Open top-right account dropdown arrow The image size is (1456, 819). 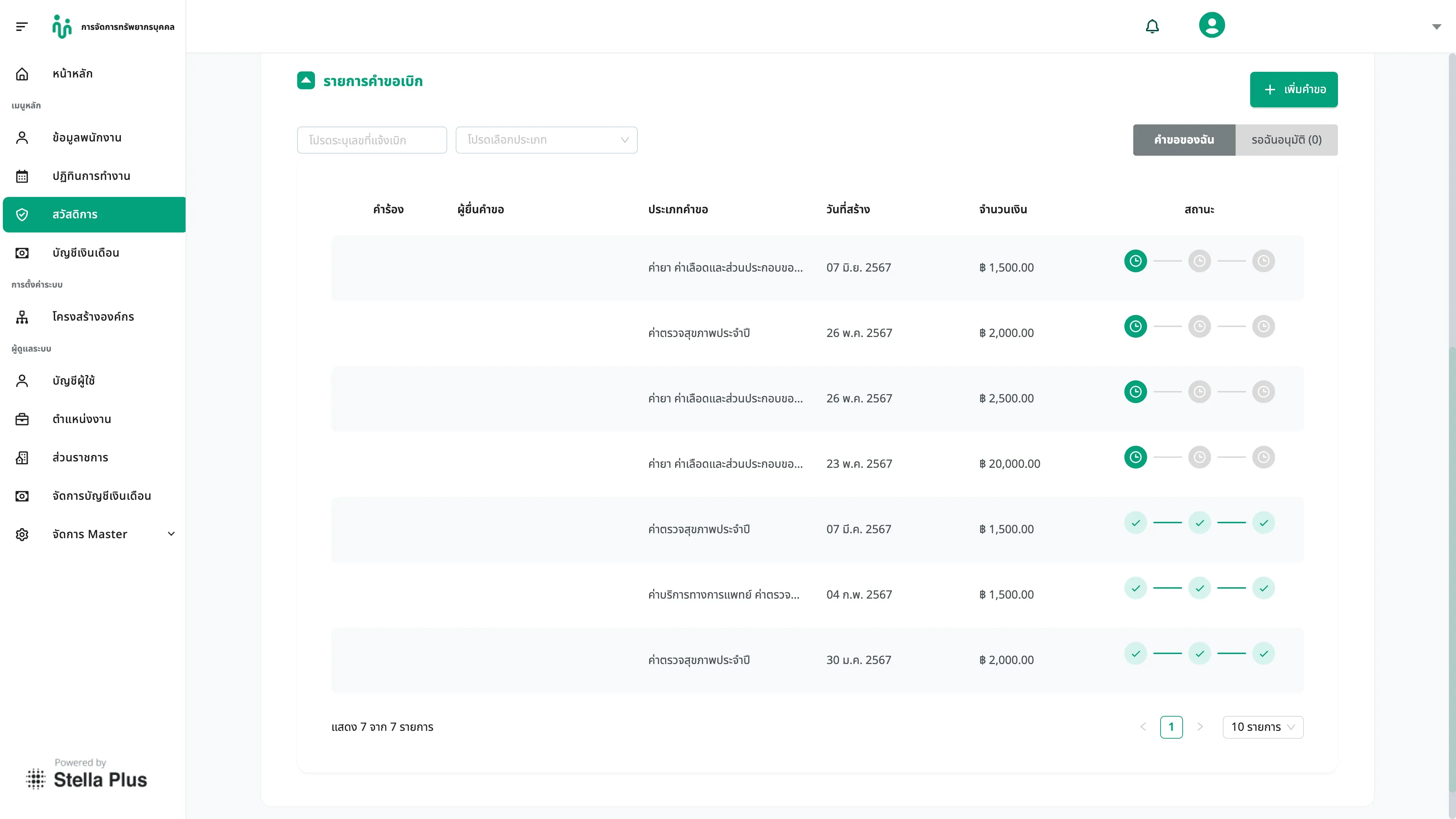(x=1436, y=27)
